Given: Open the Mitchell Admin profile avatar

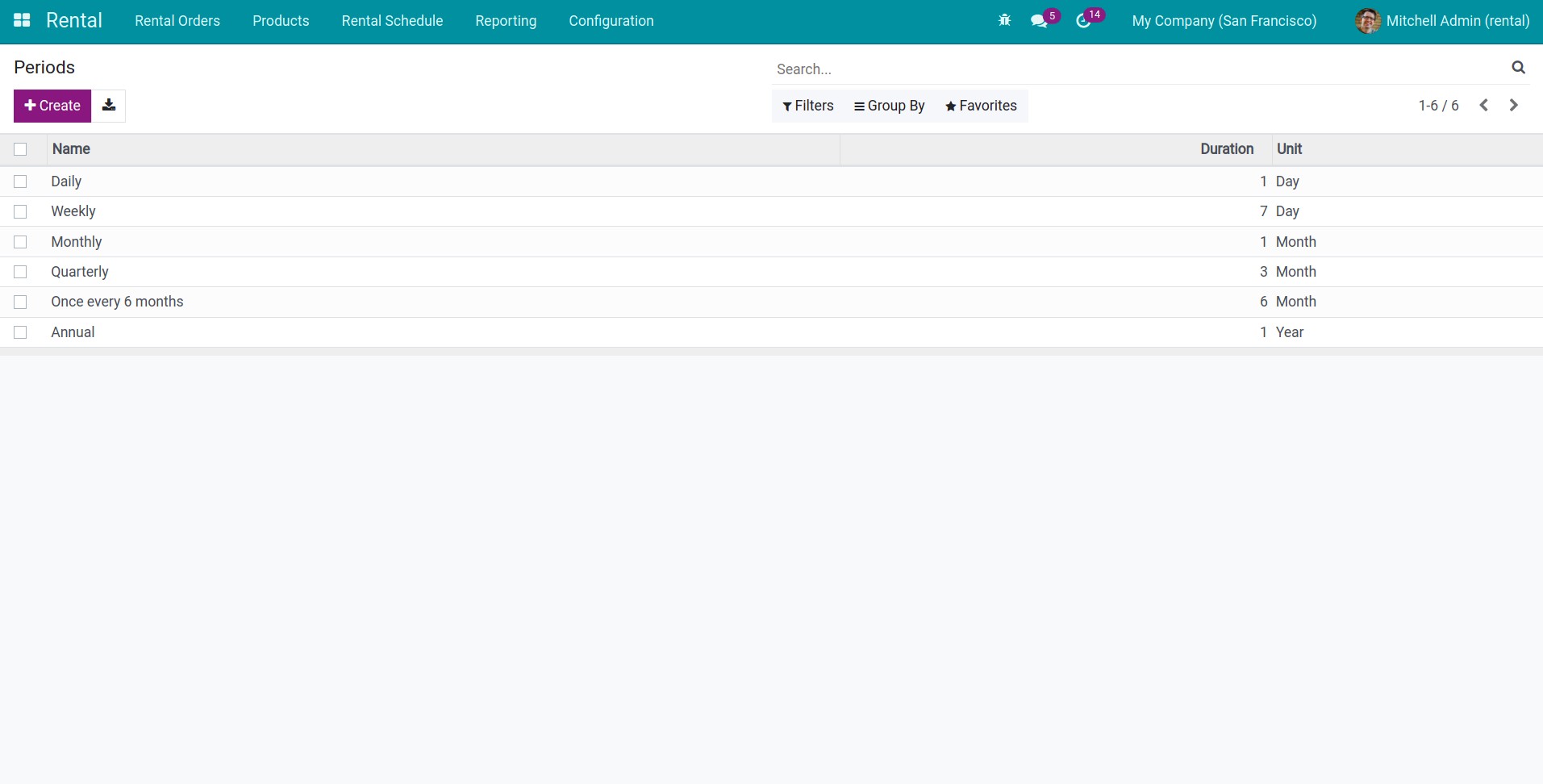Looking at the screenshot, I should coord(1367,21).
